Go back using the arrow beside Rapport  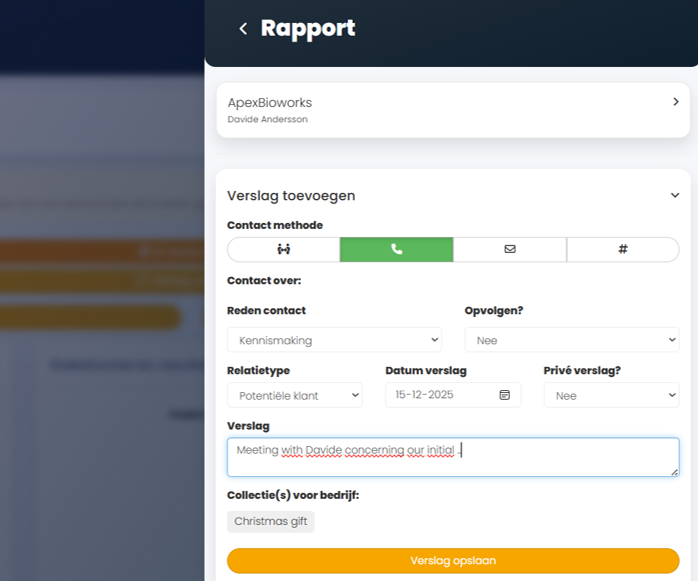(x=243, y=29)
